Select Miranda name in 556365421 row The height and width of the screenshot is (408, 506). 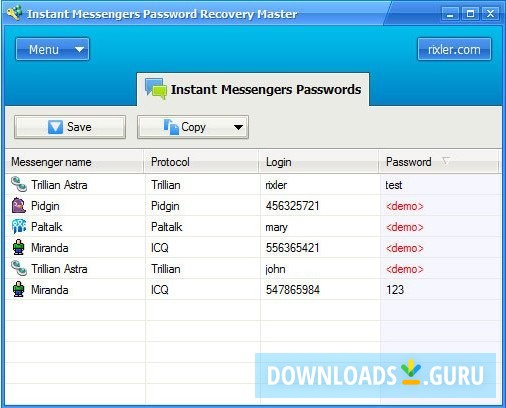tap(50, 248)
